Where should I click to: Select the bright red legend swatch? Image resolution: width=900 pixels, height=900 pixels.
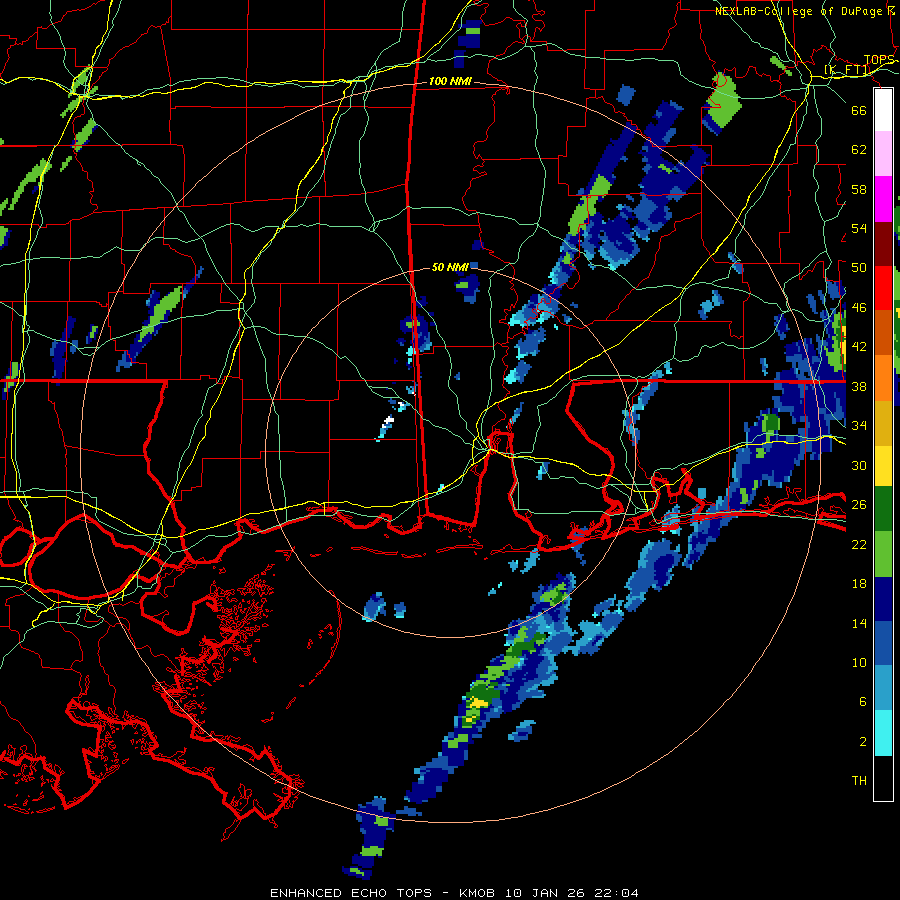883,288
